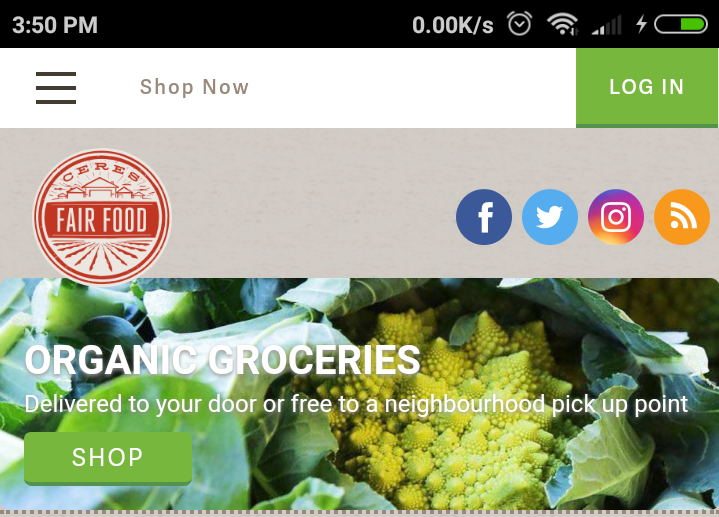Open the Instagram icon link
Screen dimensions: 719x517
[616, 217]
